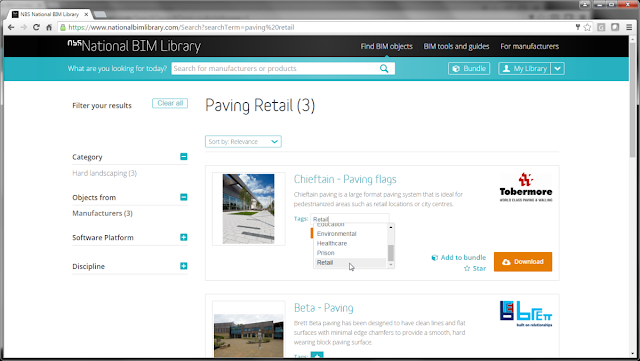The width and height of the screenshot is (640, 361).
Task: Click the tags input containing Retail
Action: (x=350, y=219)
